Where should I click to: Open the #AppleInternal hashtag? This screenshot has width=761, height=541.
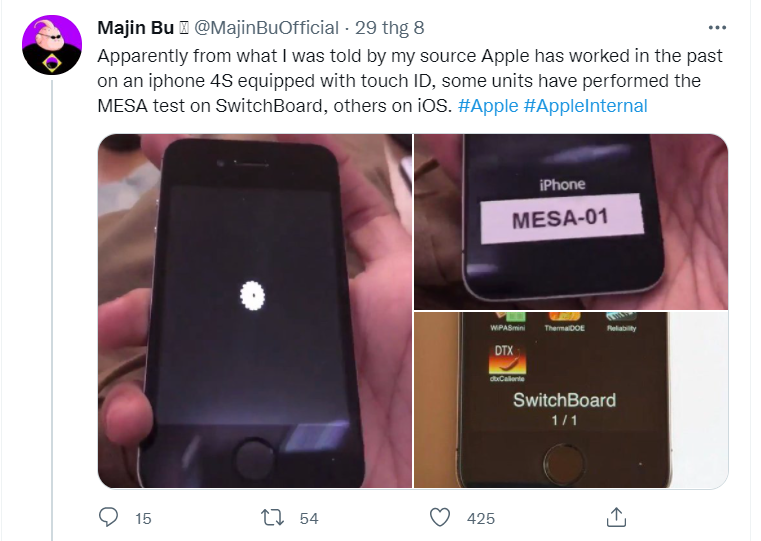pos(585,105)
